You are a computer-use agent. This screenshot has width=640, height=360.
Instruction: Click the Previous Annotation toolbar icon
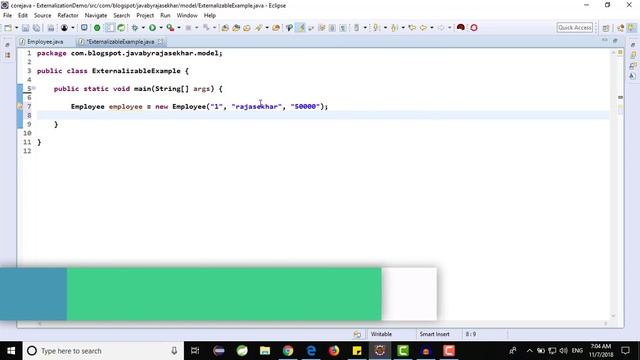394,28
